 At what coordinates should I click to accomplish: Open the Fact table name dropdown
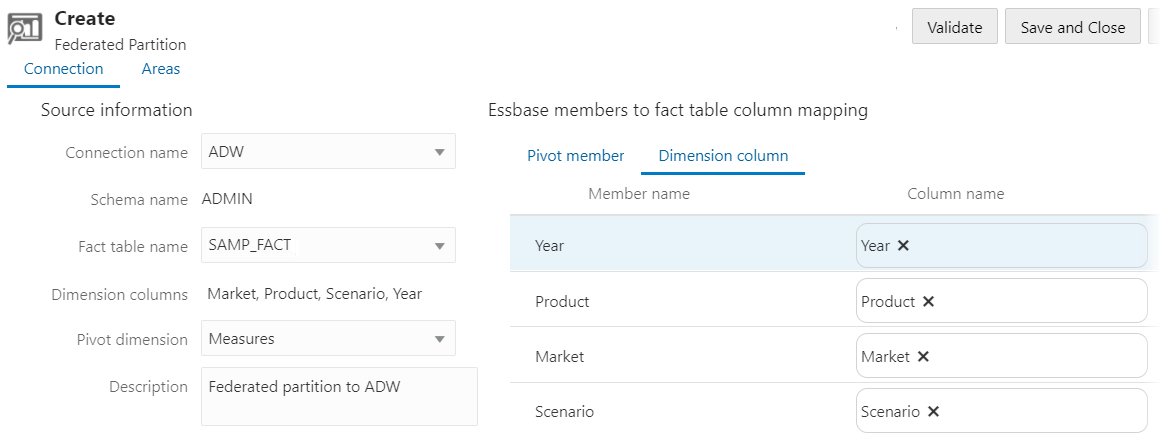[x=328, y=245]
